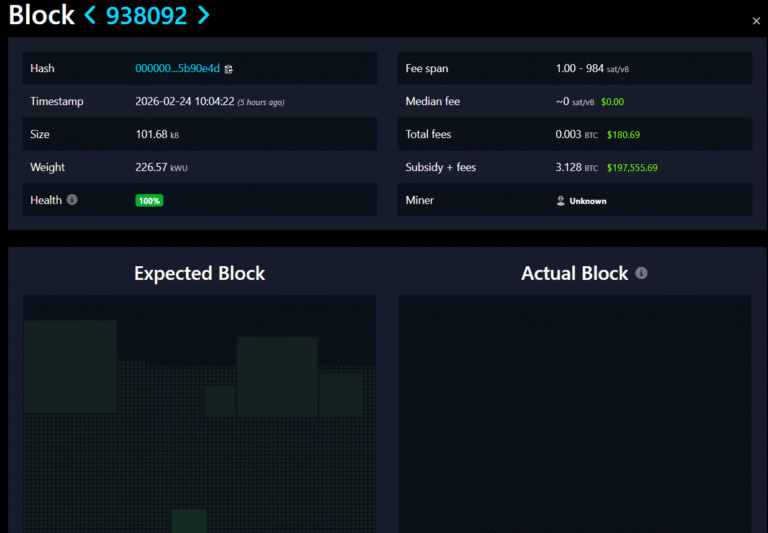Click the Fee span row label
Image resolution: width=768 pixels, height=533 pixels.
point(427,69)
